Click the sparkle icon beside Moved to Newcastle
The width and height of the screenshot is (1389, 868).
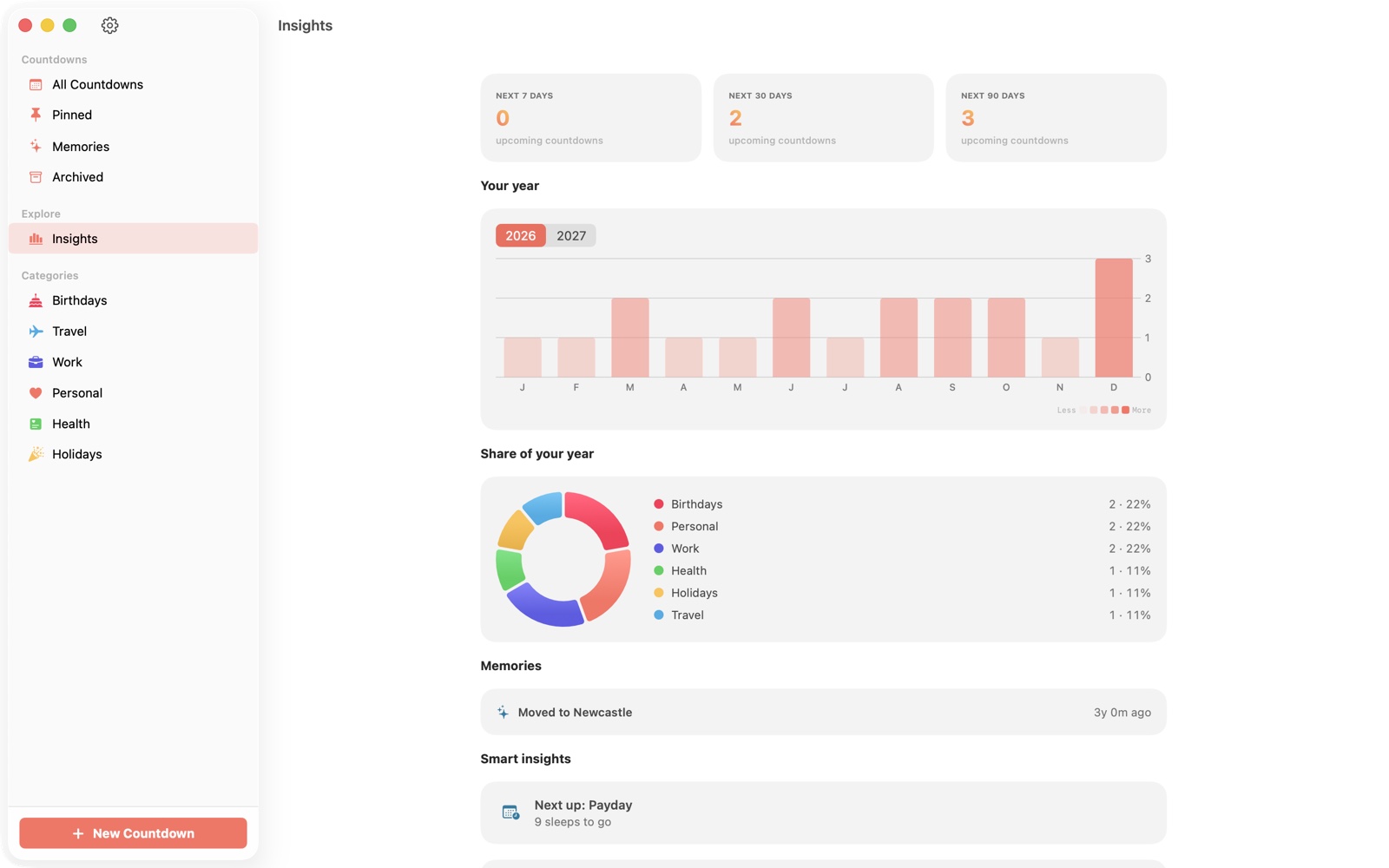pos(503,712)
